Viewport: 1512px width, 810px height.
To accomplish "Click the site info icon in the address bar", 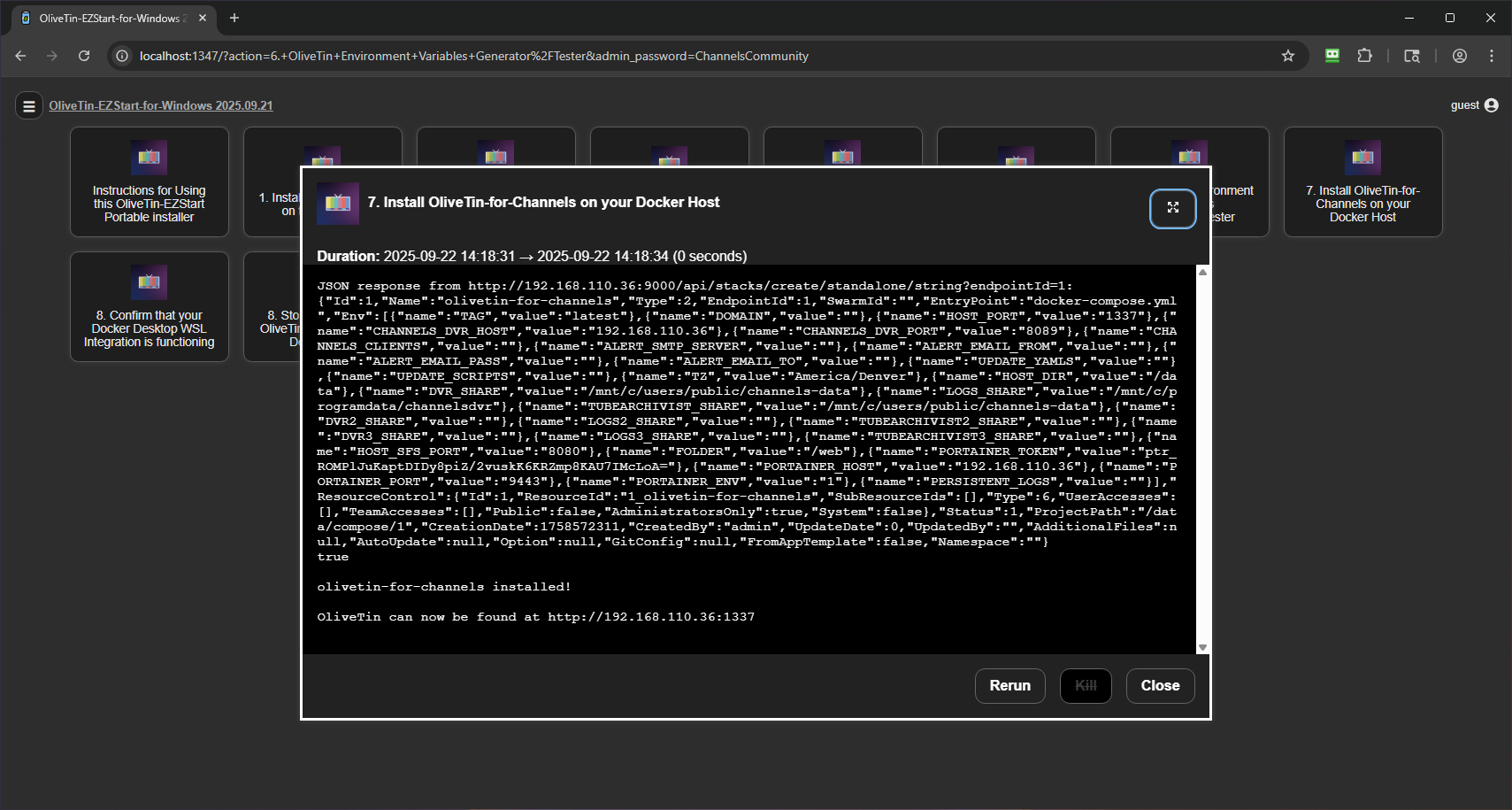I will [x=121, y=55].
